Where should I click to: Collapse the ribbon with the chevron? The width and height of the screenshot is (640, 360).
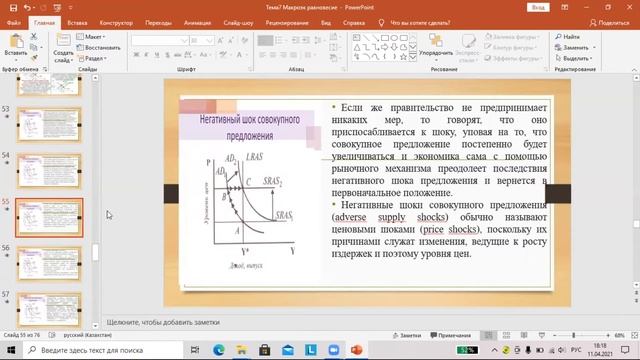pos(634,69)
